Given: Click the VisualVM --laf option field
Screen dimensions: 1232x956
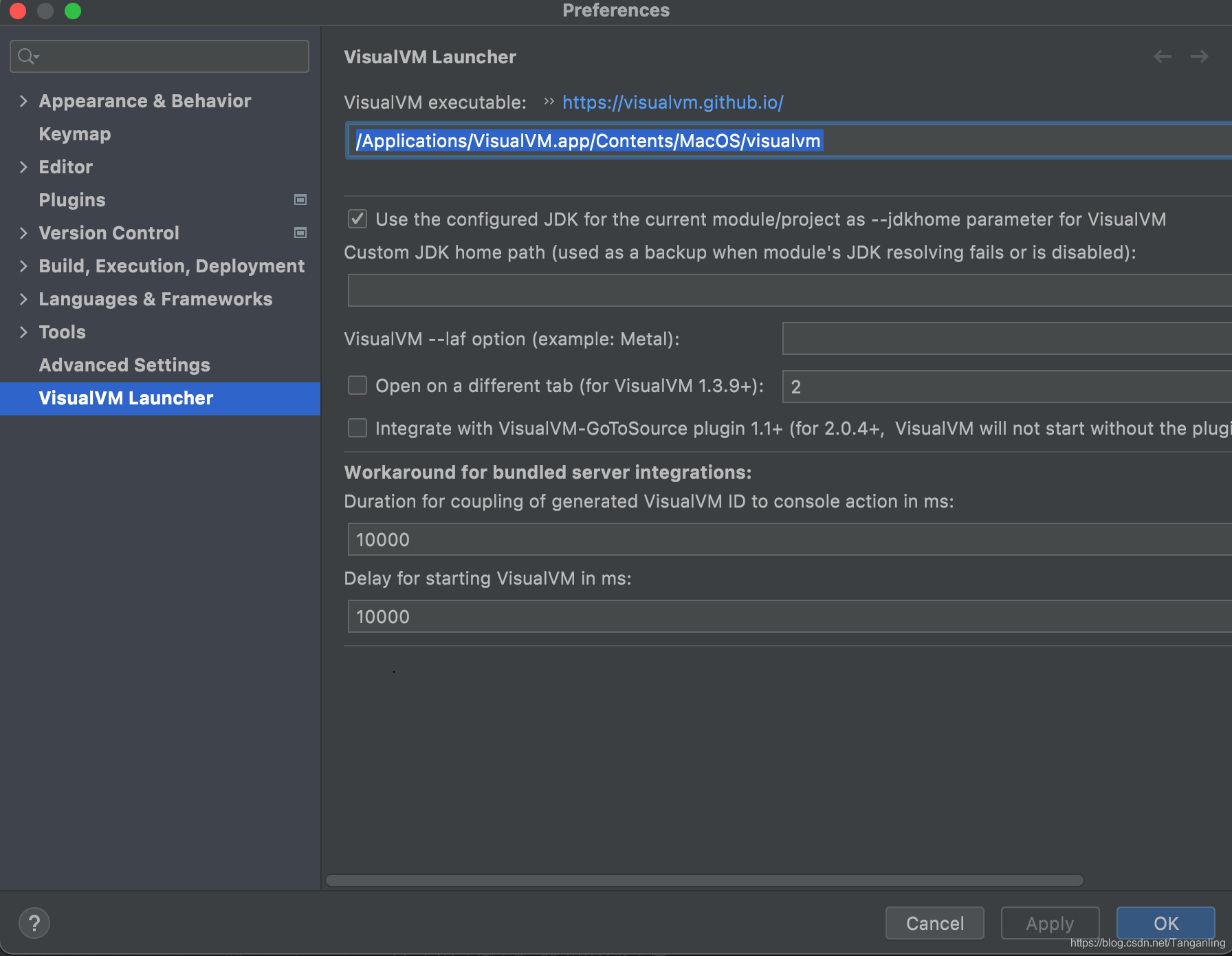Looking at the screenshot, I should click(1007, 338).
